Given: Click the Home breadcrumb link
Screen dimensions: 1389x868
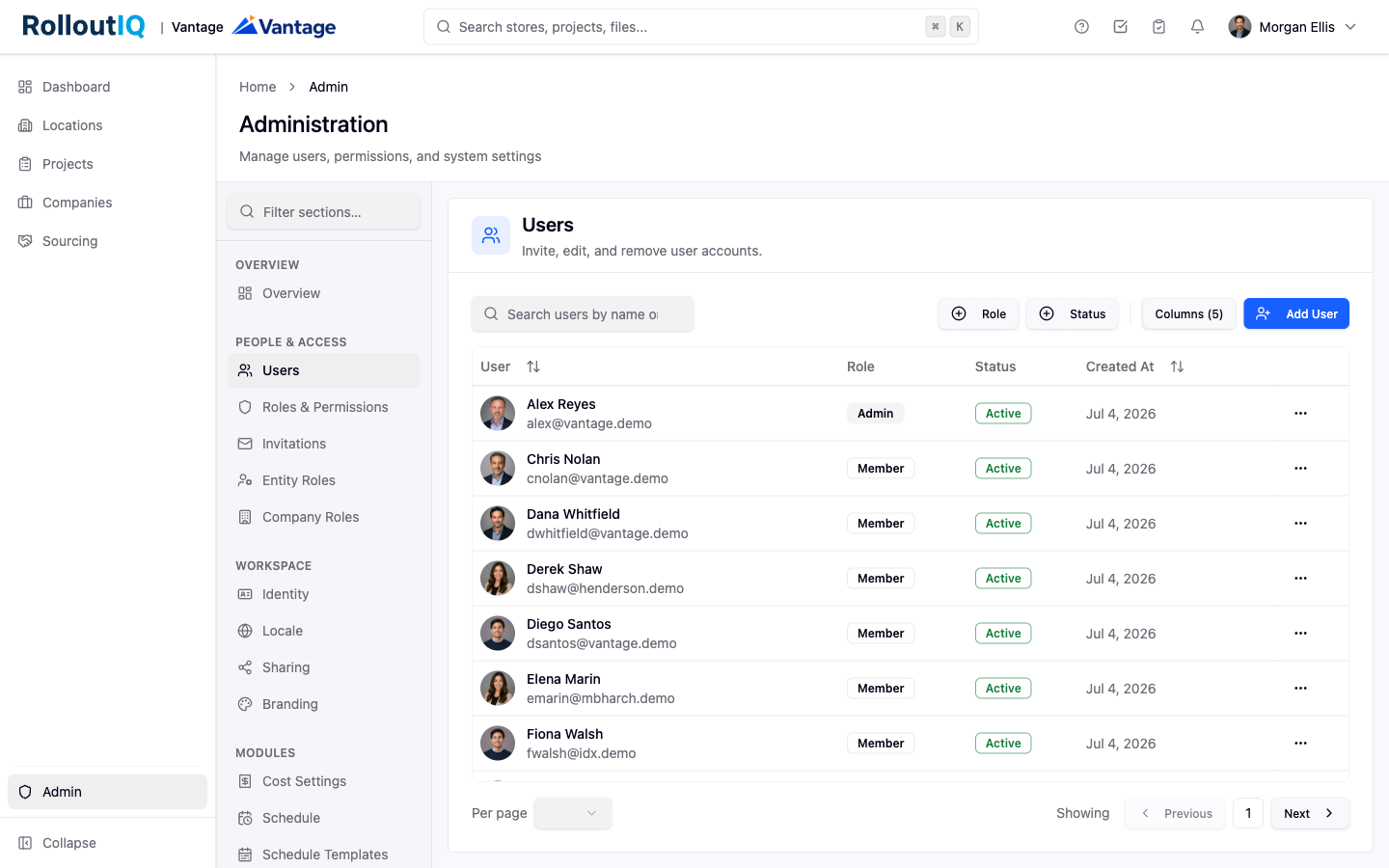Looking at the screenshot, I should tap(258, 87).
